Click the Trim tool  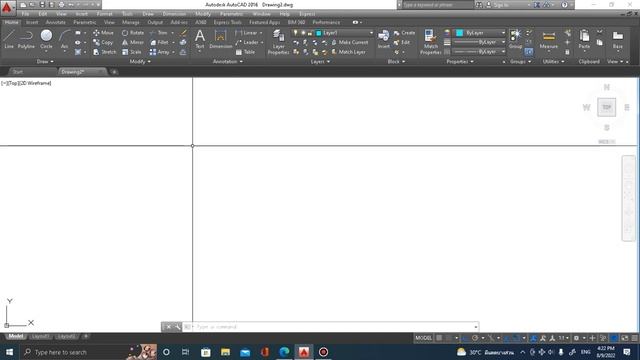click(x=158, y=33)
